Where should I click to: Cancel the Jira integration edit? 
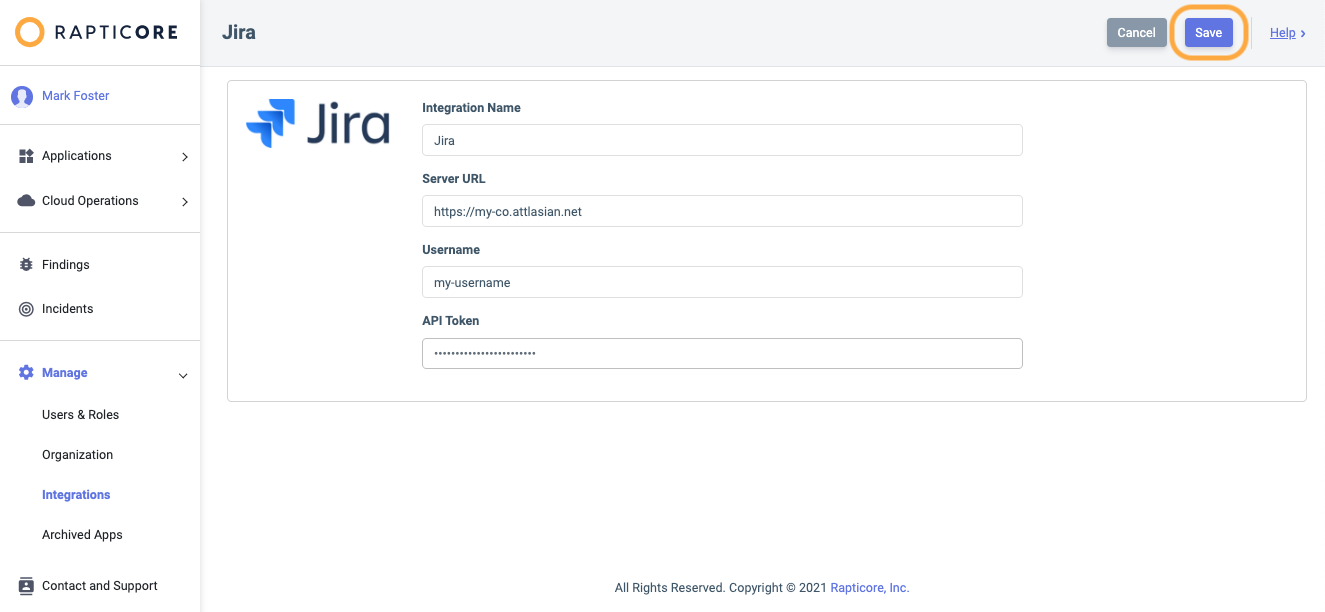1137,33
